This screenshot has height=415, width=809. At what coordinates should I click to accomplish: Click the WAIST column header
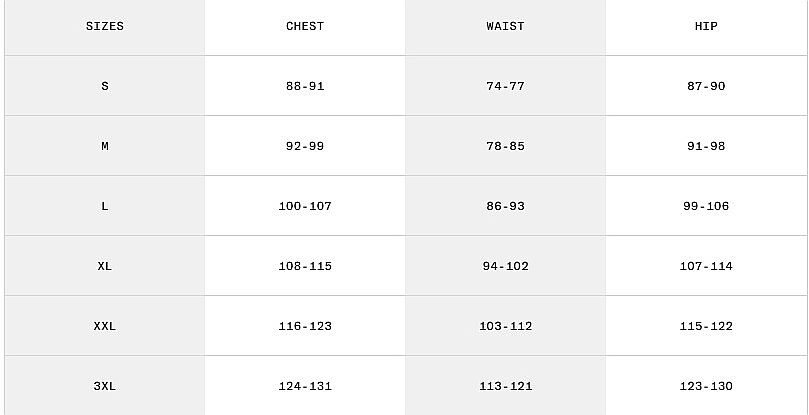coord(505,26)
